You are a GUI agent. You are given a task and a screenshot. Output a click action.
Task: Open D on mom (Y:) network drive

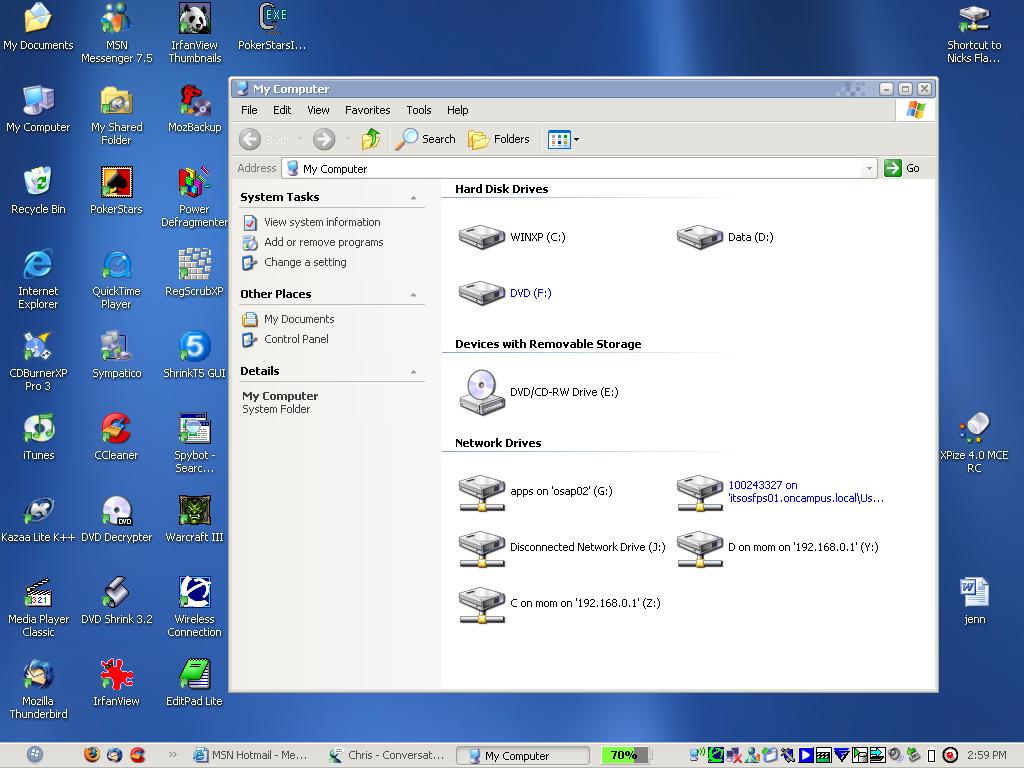point(777,547)
